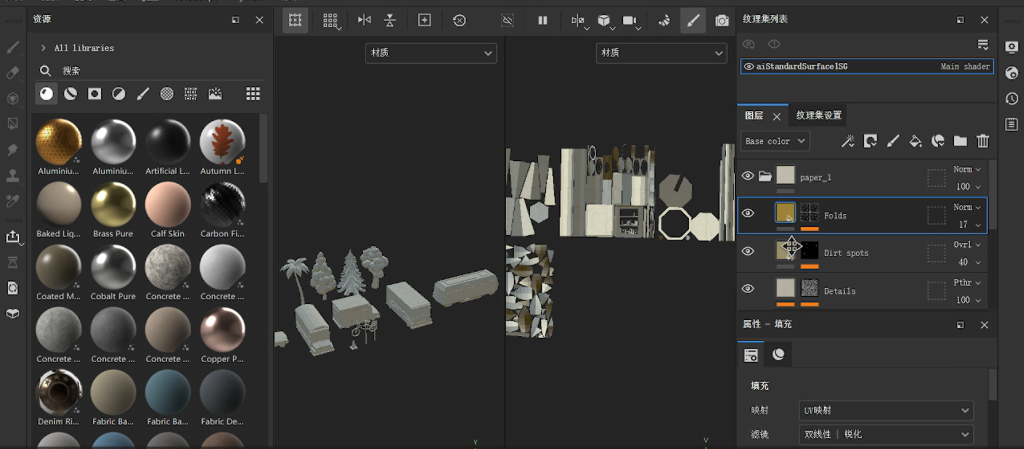Image resolution: width=1024 pixels, height=449 pixels.
Task: Open the symmetry settings dropdown
Action: [579, 21]
